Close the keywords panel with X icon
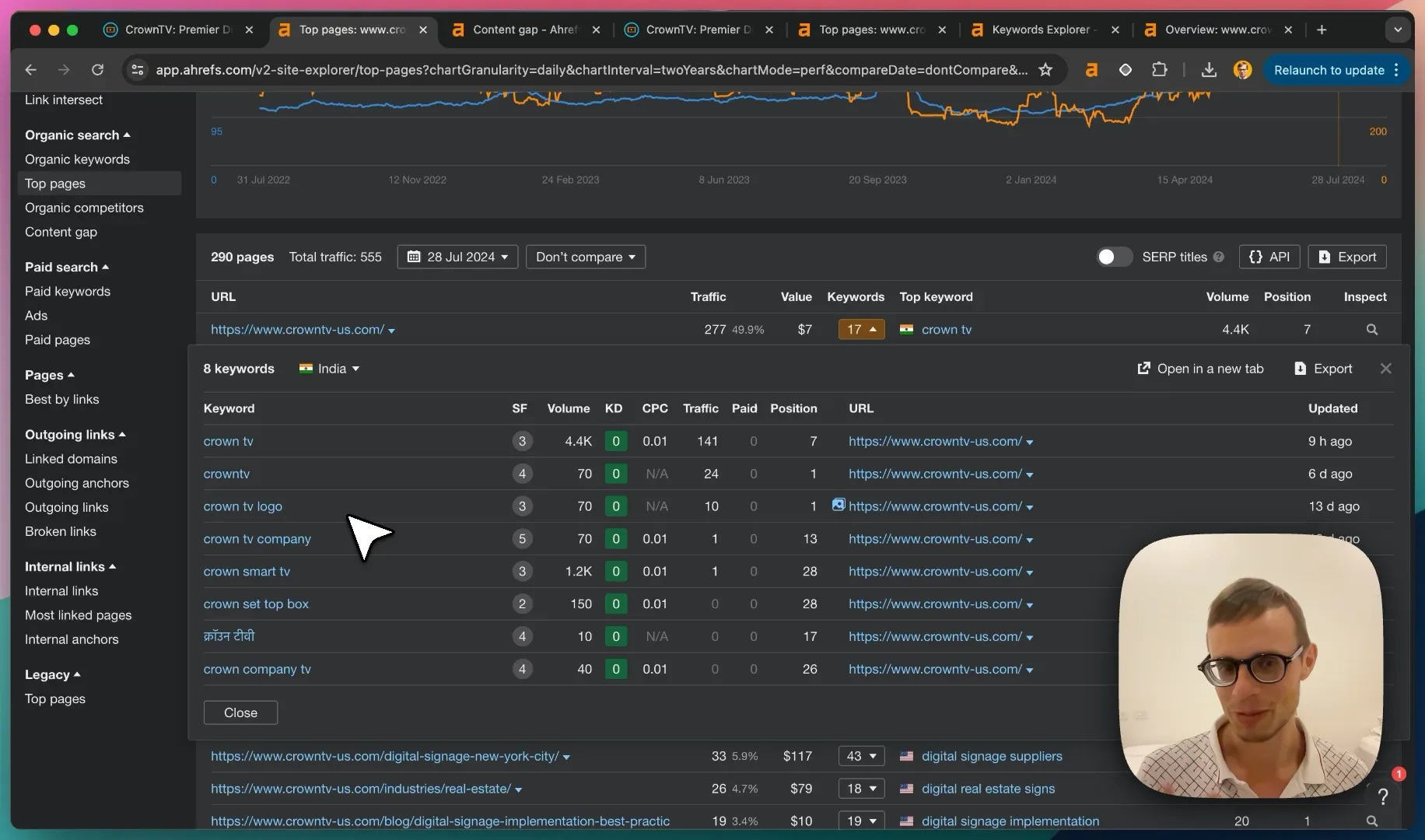The width and height of the screenshot is (1425, 840). 1386,369
